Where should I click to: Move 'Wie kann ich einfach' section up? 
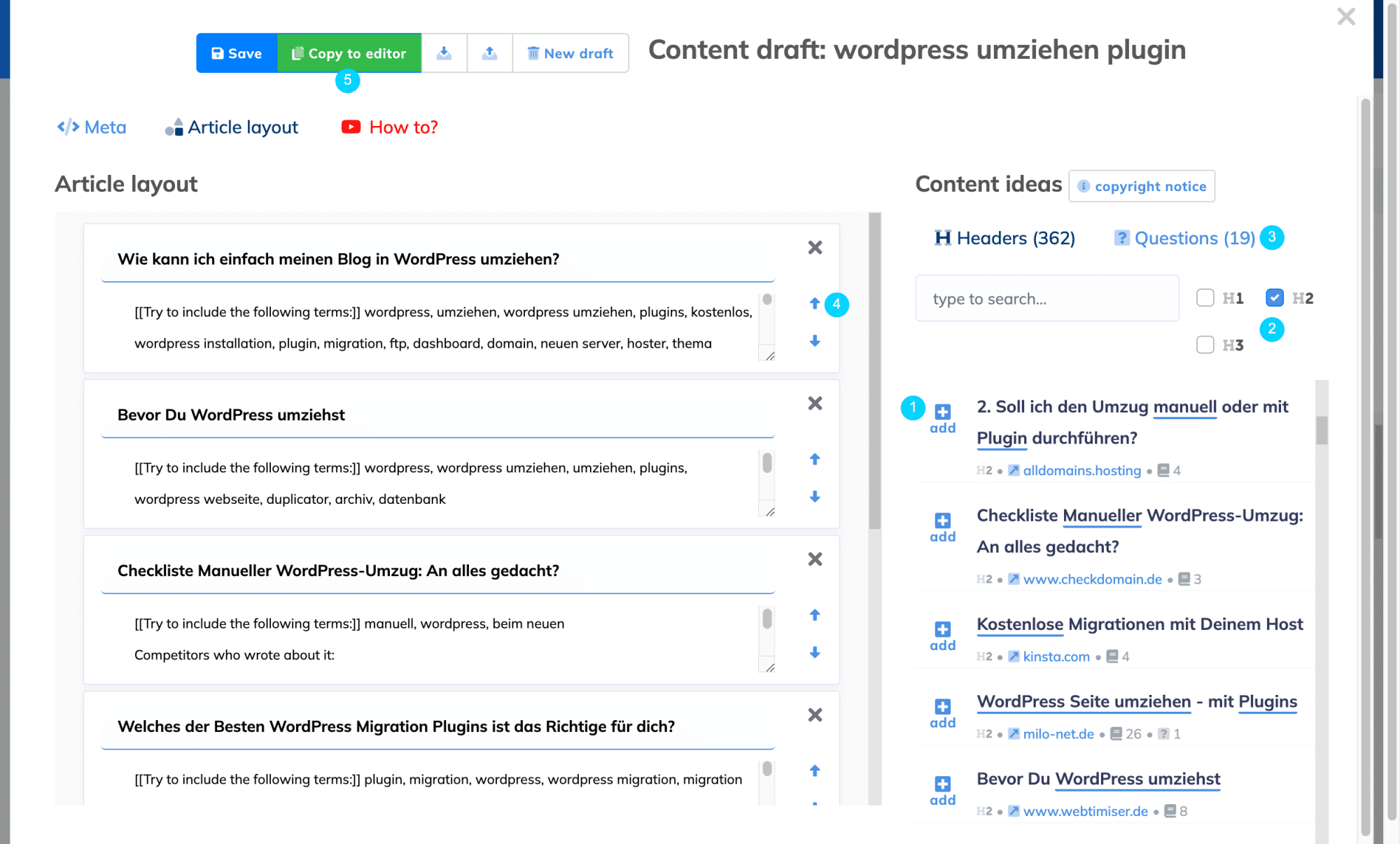815,303
